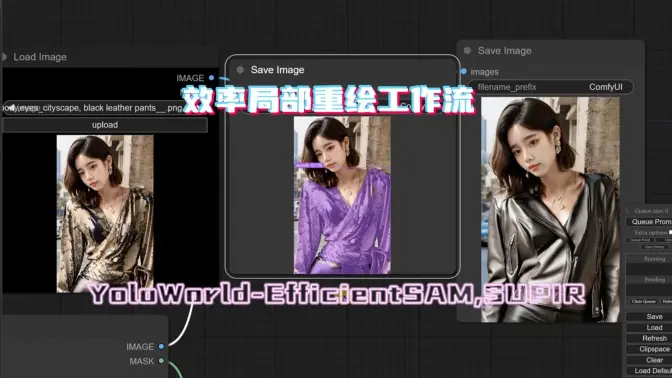Edit the filename_prefix field showing ComfyUI
The height and width of the screenshot is (378, 672).
(x=550, y=87)
